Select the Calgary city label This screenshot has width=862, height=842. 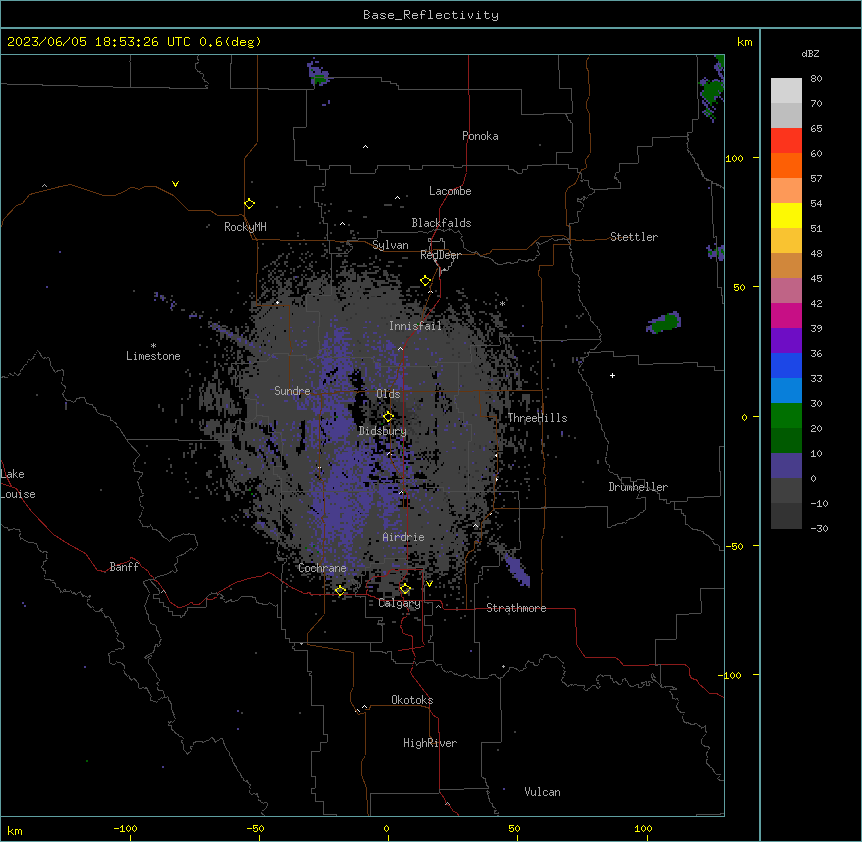tap(399, 603)
